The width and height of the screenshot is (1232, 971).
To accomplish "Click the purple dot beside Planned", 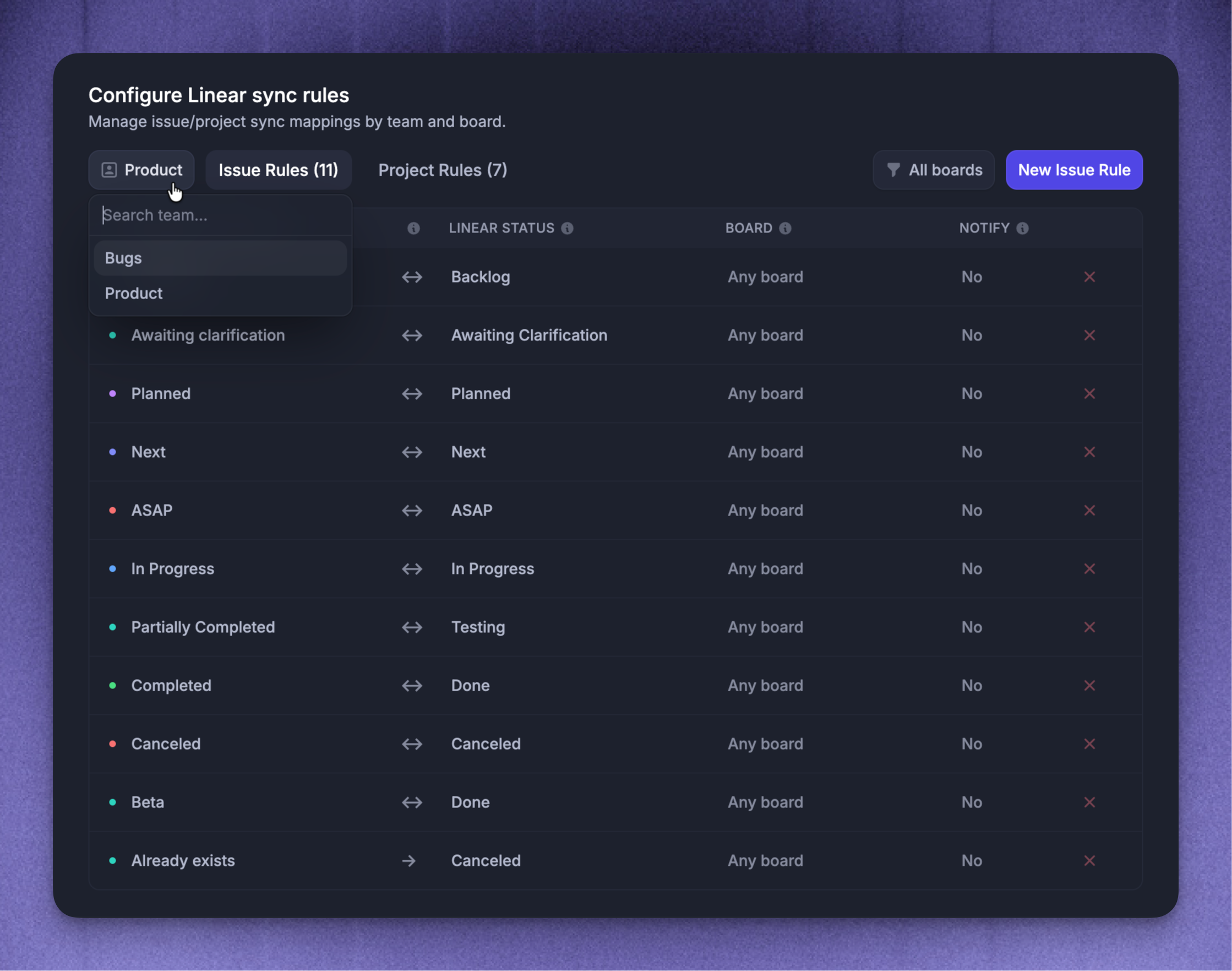I will point(112,393).
